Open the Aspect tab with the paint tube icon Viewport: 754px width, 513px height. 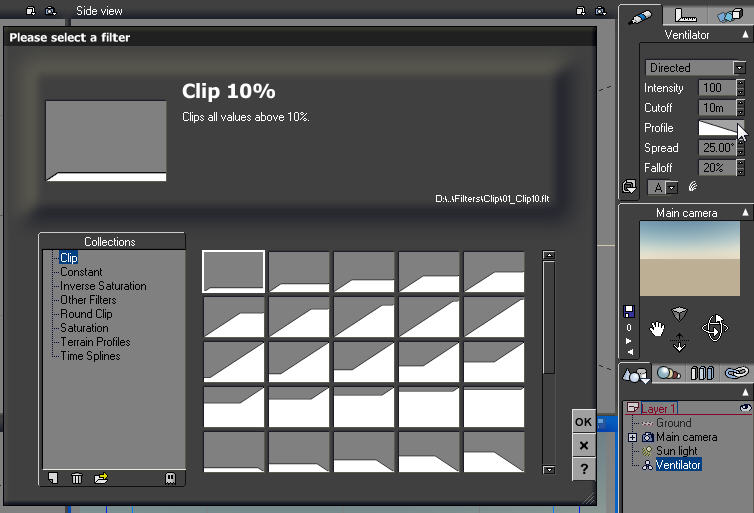tap(641, 16)
